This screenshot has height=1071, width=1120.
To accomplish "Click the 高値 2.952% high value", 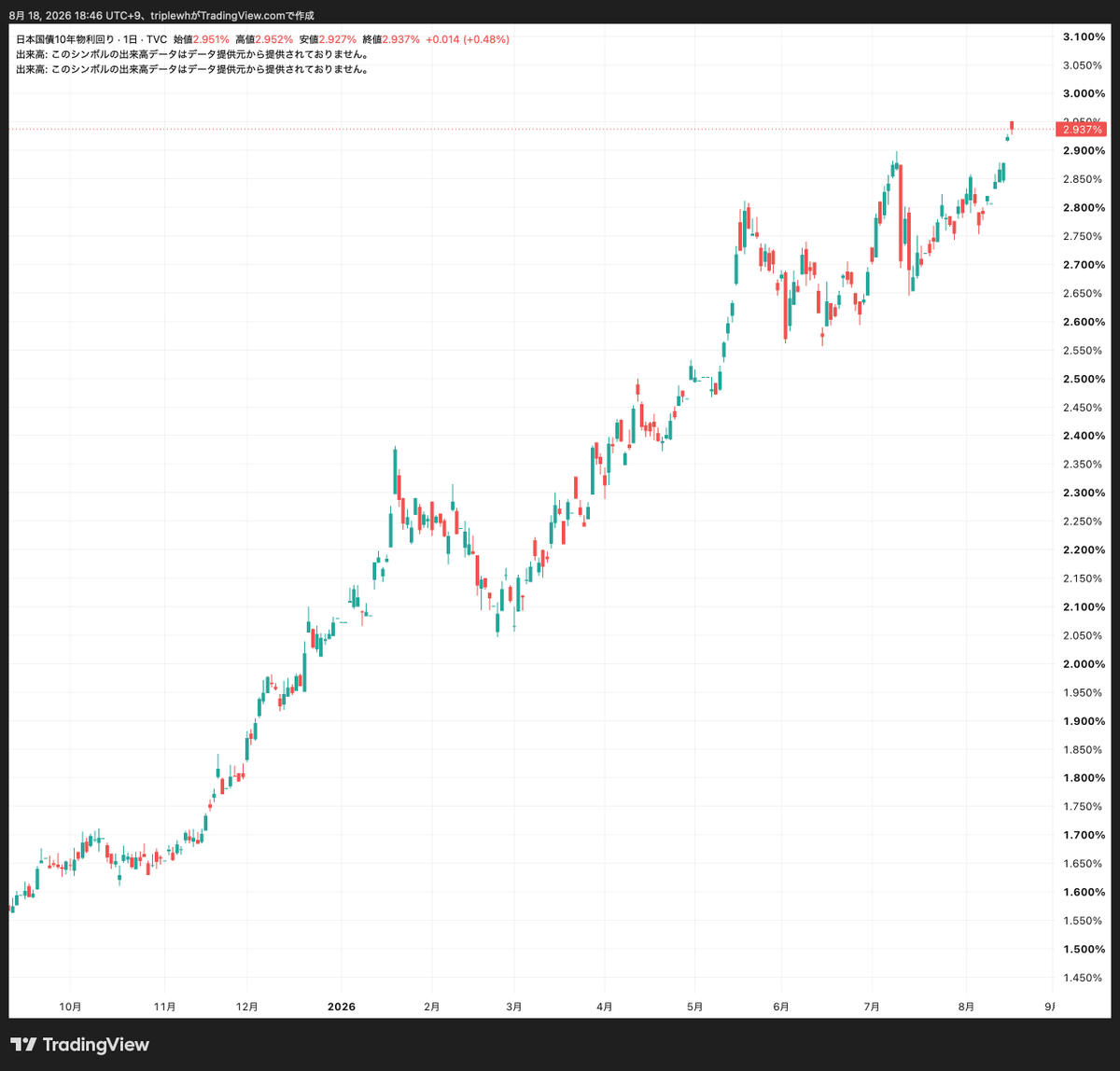I will (264, 39).
